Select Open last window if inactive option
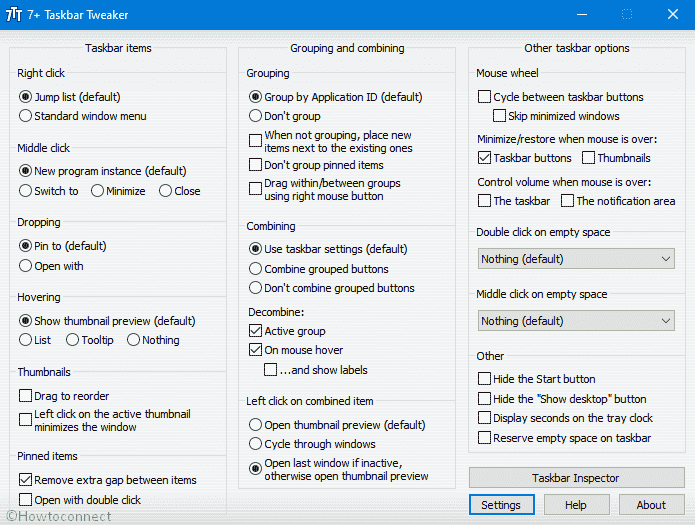695x525 pixels. (x=255, y=469)
